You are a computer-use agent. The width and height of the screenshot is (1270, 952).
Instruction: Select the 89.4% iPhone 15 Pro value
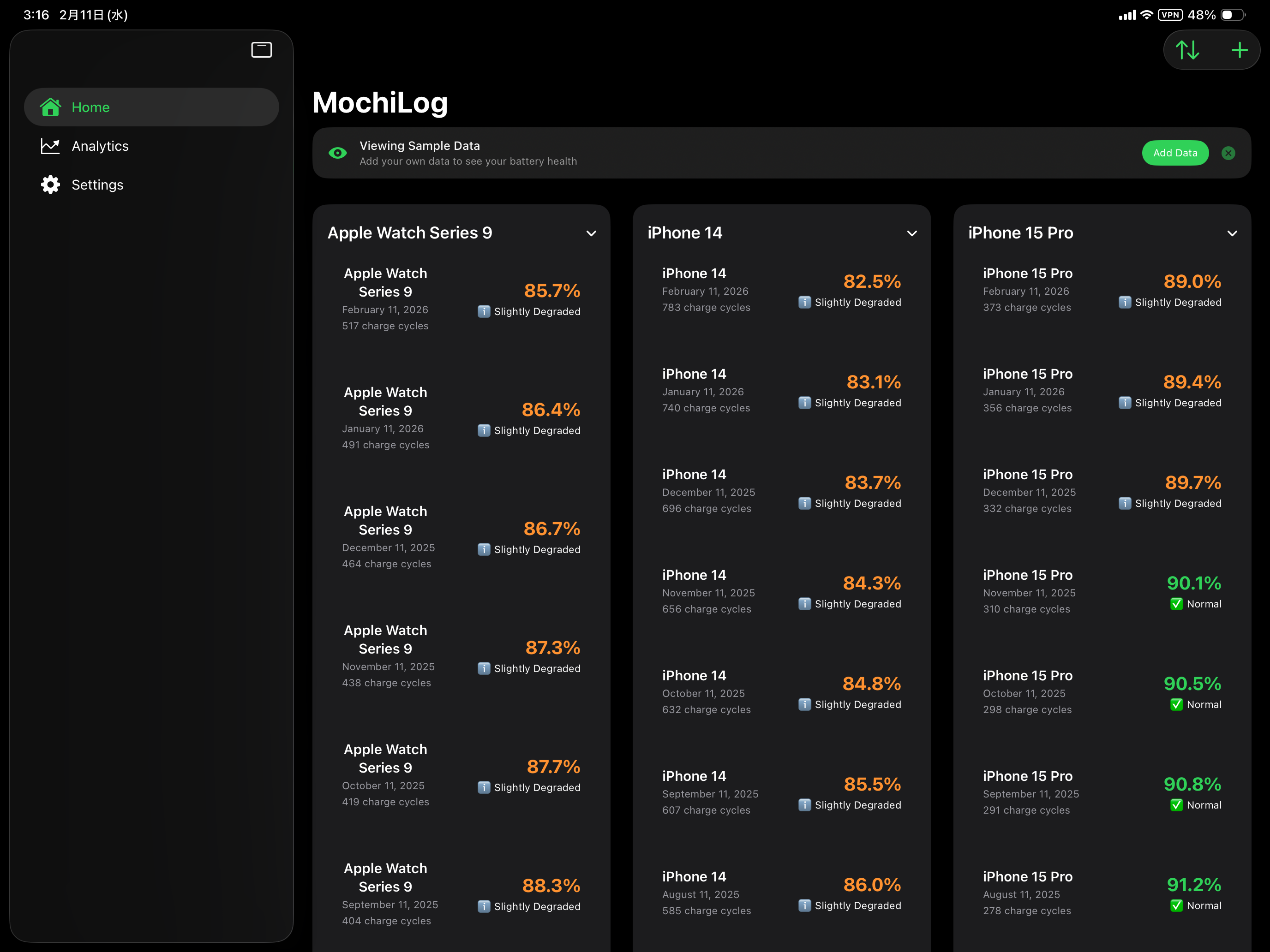coord(1192,382)
